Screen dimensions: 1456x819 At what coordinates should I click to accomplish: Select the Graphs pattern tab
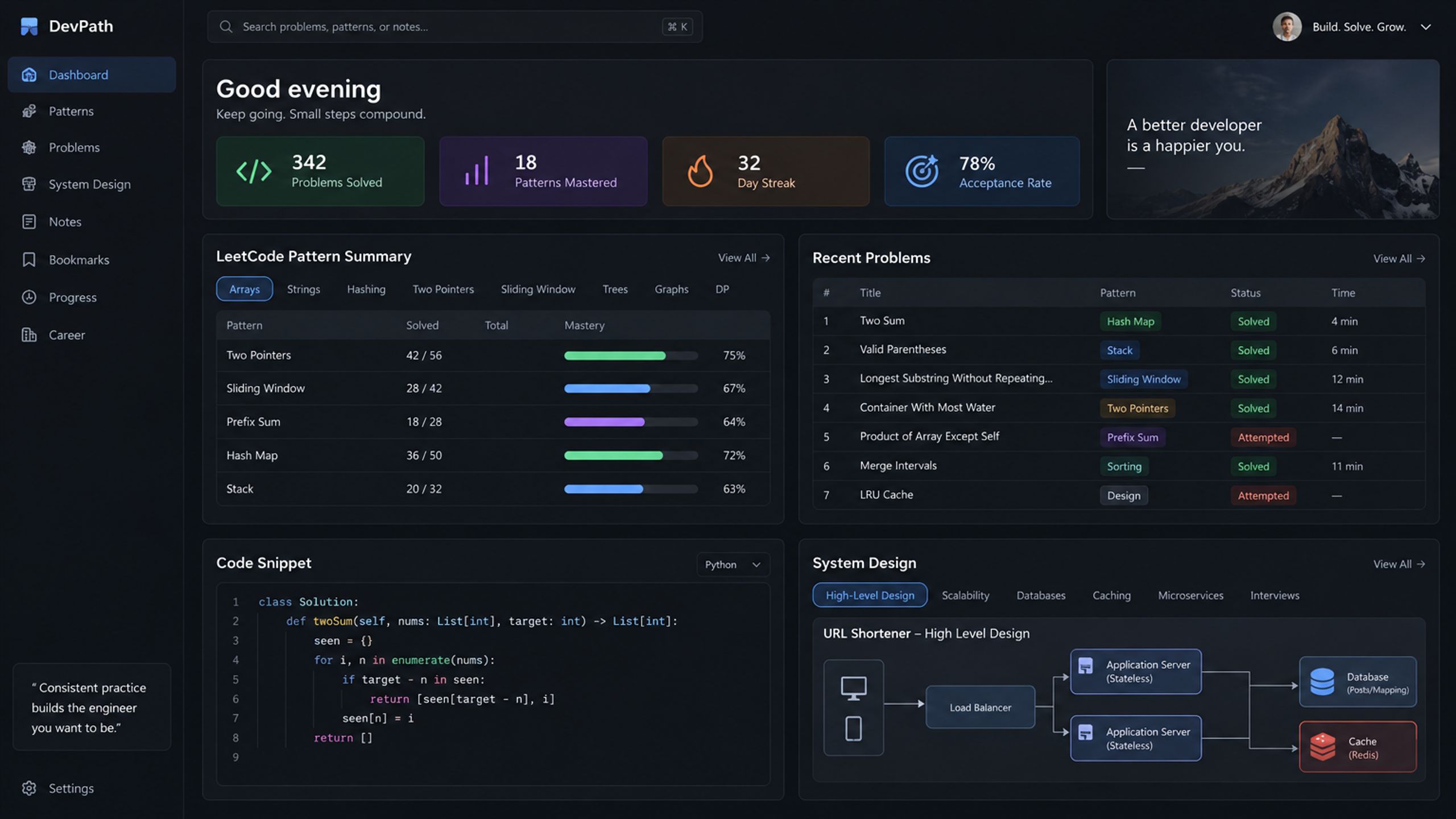(x=672, y=289)
